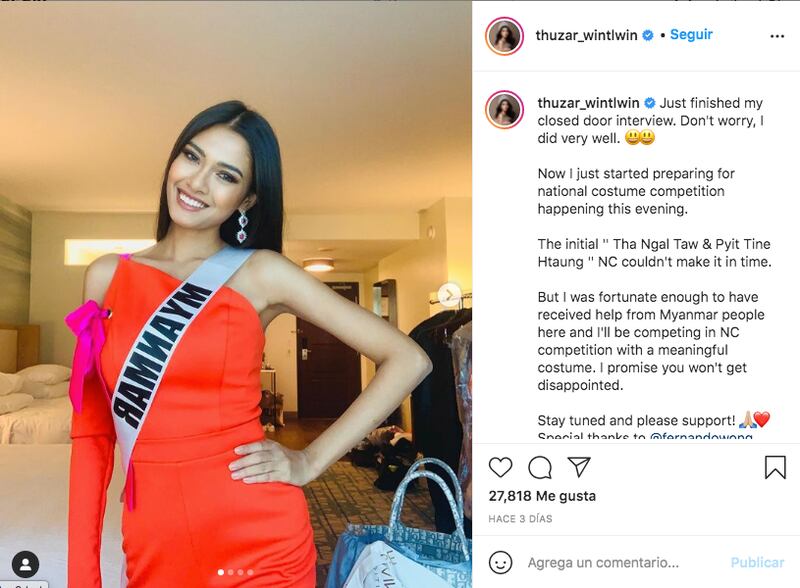Select the fourth carousel dot indicator
Viewport: 800px width, 588px height.
(x=250, y=572)
